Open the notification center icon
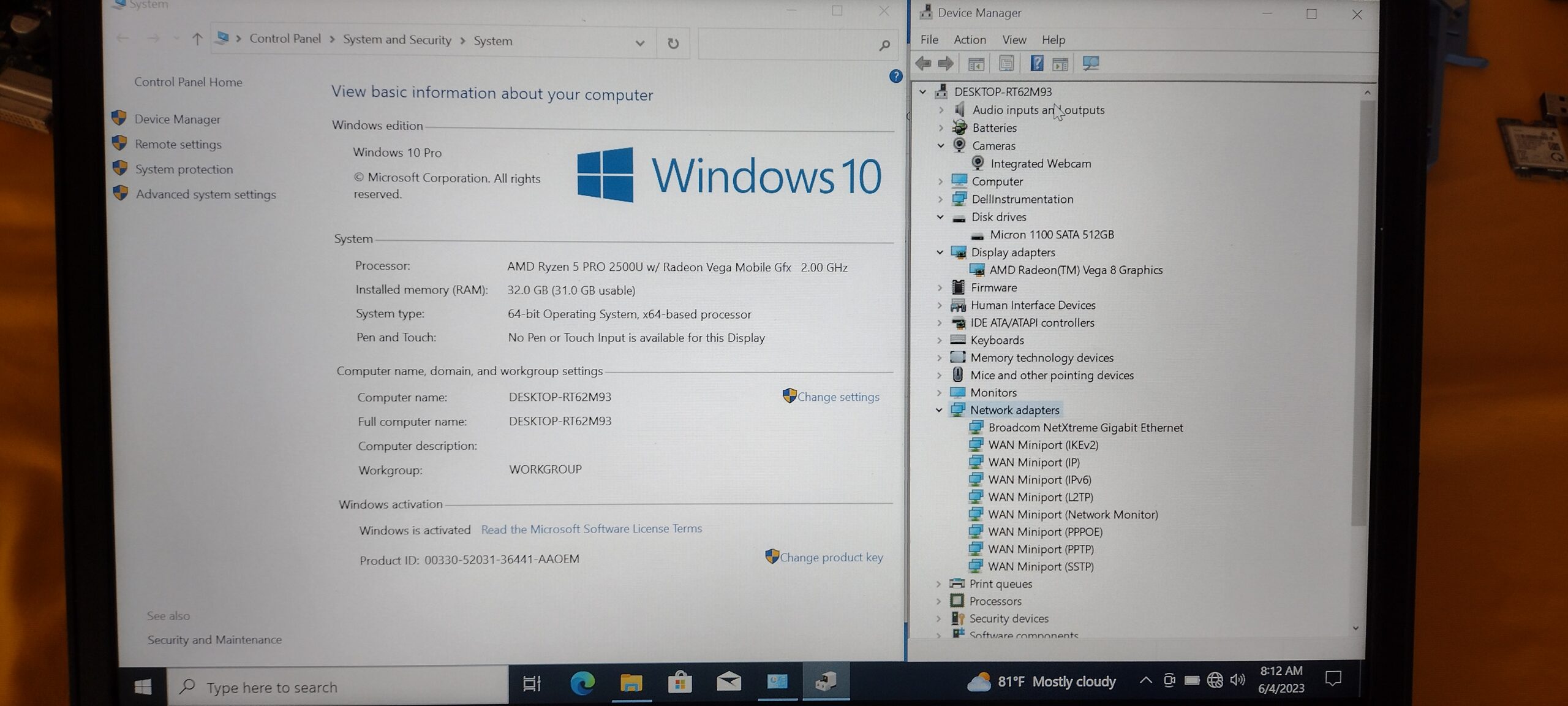1568x706 pixels. pos(1333,678)
